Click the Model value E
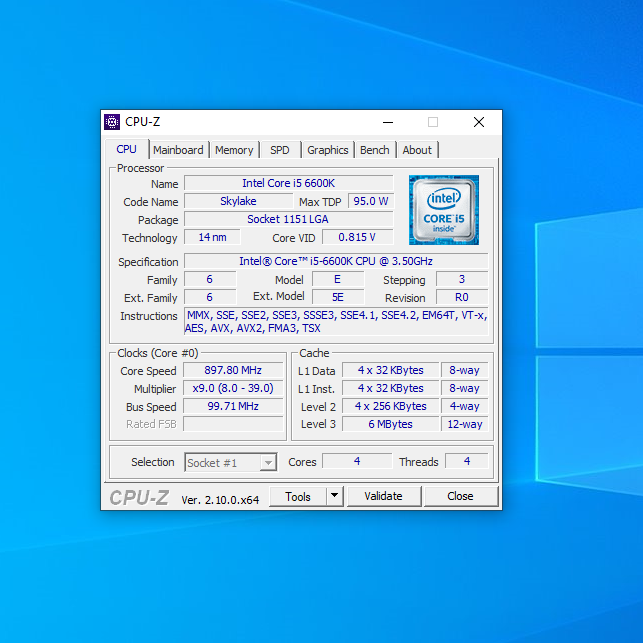Image resolution: width=643 pixels, height=643 pixels. pos(338,279)
